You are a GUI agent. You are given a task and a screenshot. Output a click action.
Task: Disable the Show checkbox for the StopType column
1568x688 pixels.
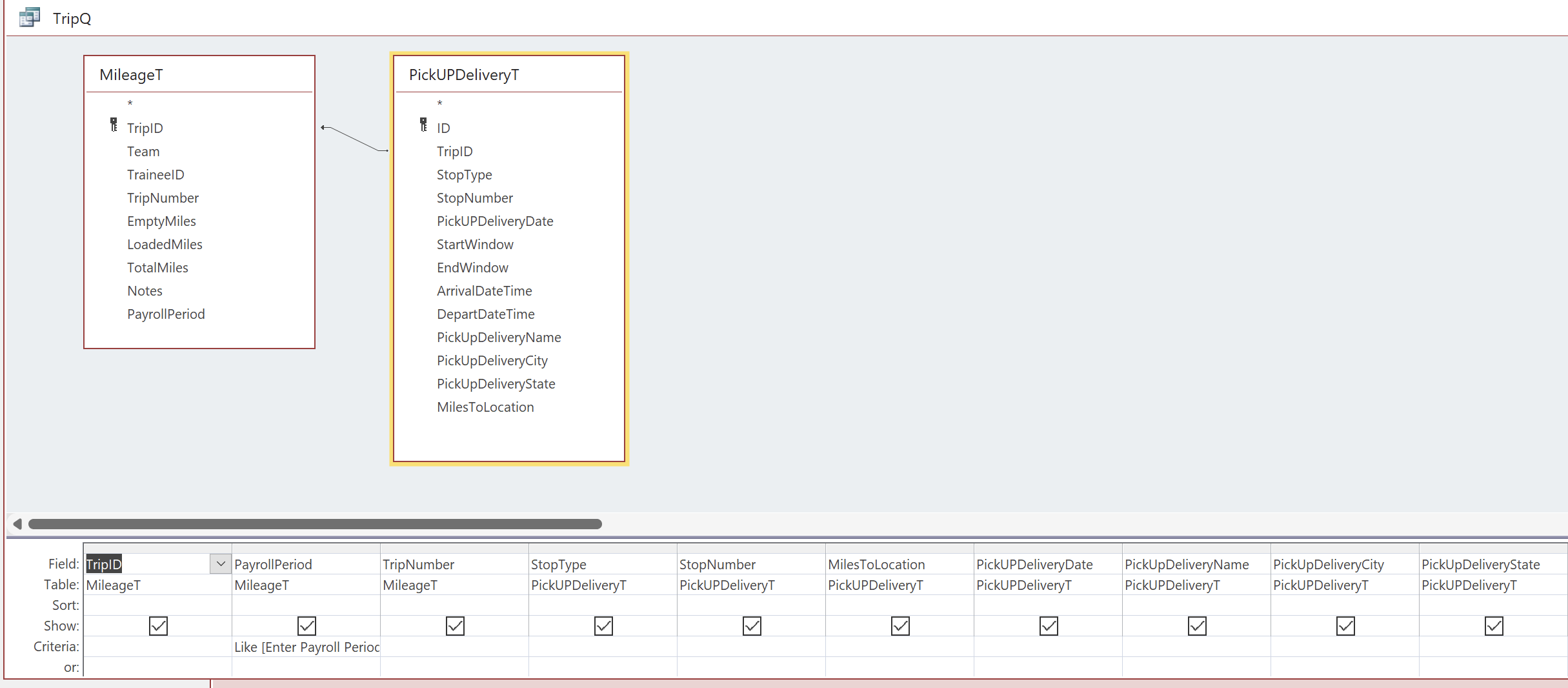[x=603, y=626]
